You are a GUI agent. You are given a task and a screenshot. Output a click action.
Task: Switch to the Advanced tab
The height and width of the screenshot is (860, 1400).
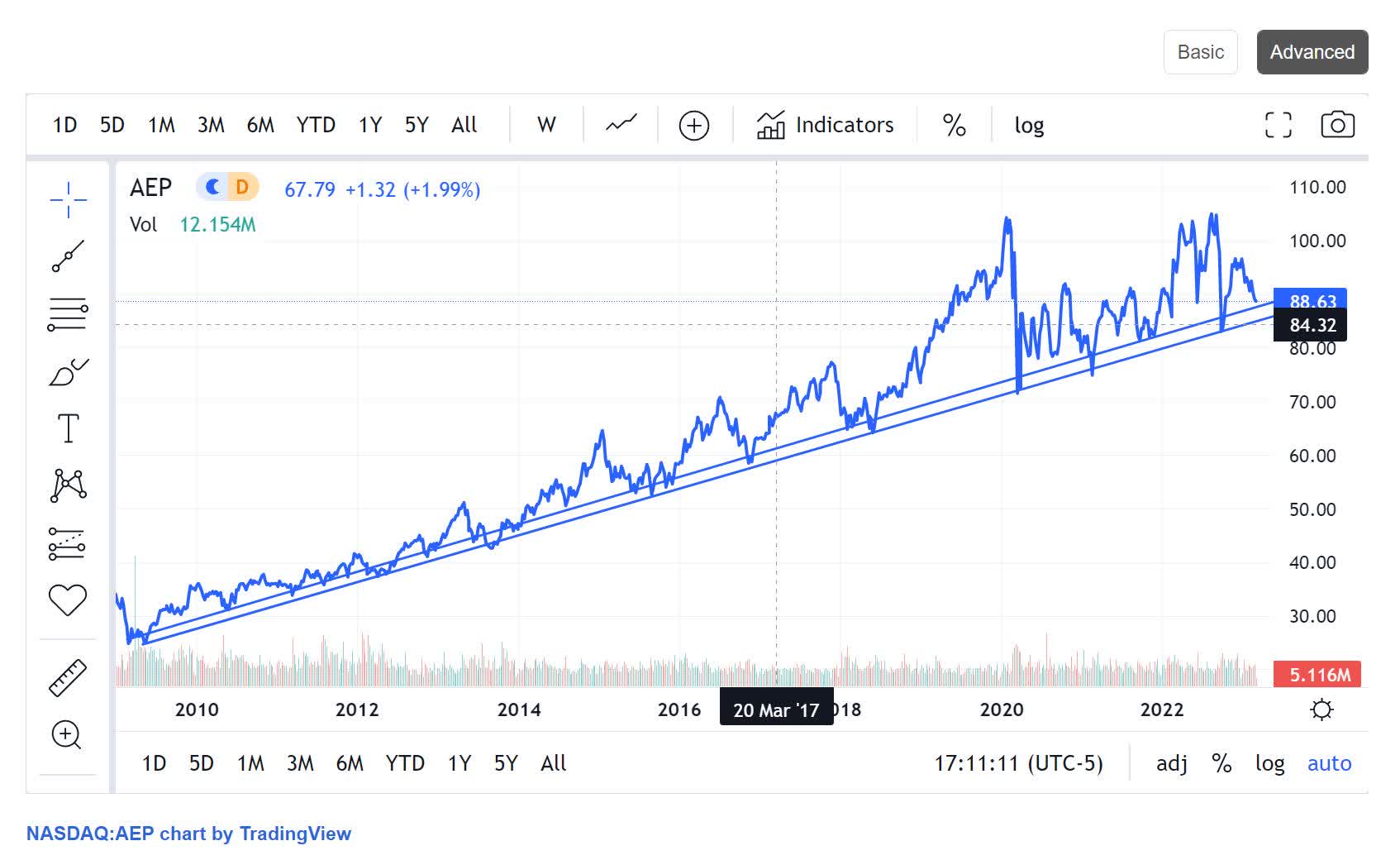coord(1312,51)
